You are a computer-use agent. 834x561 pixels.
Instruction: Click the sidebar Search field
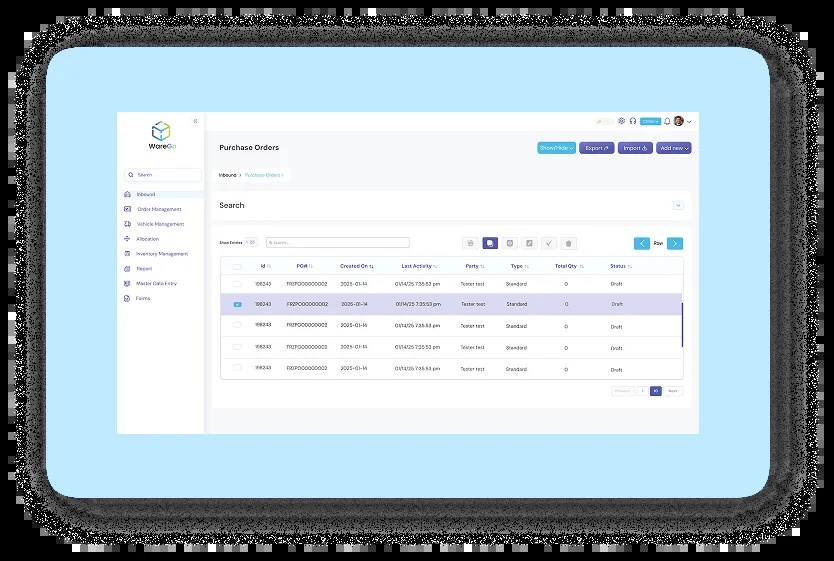[x=163, y=174]
